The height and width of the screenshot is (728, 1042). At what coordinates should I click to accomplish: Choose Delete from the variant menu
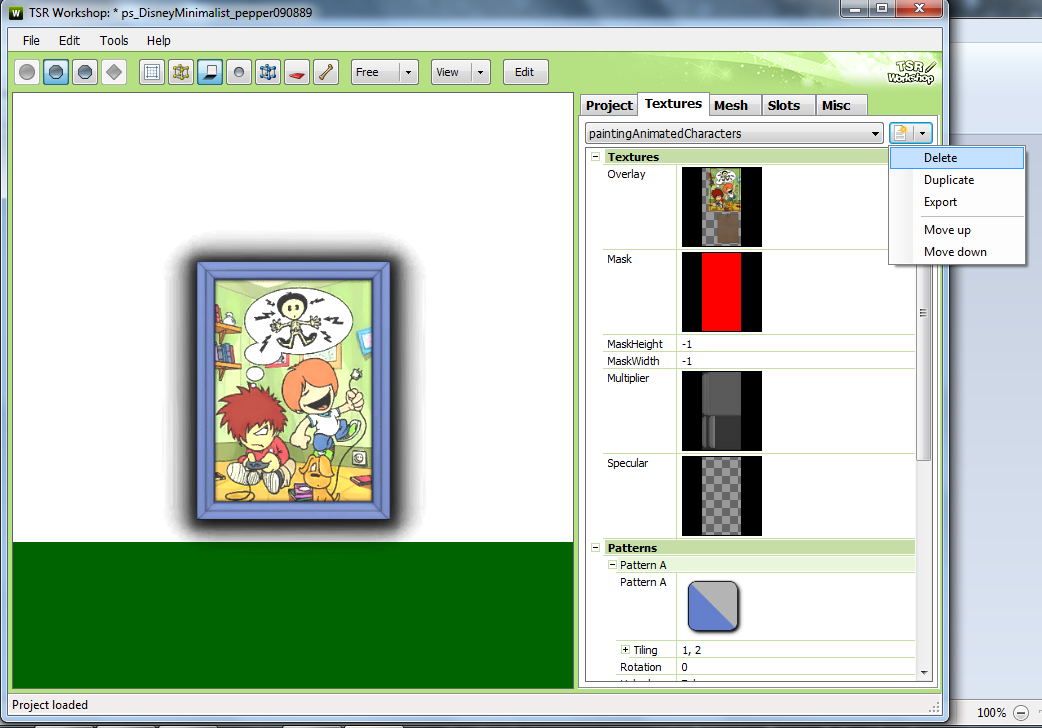[957, 158]
